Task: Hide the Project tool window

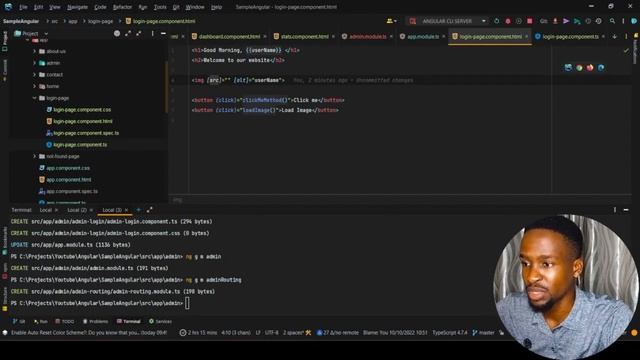Action: tap(163, 33)
